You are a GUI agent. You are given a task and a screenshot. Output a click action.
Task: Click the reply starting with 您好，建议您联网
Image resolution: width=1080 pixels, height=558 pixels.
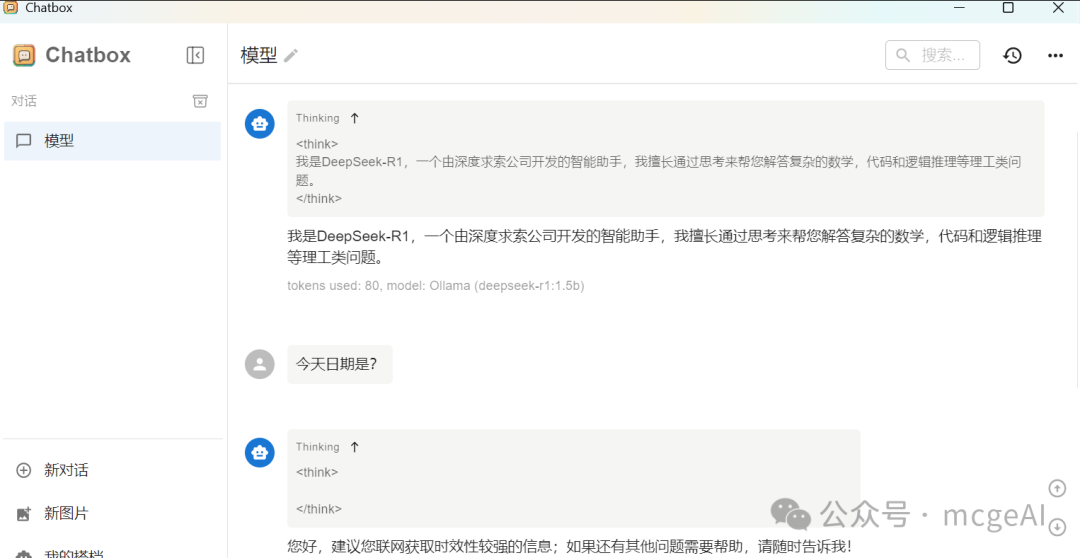(570, 547)
